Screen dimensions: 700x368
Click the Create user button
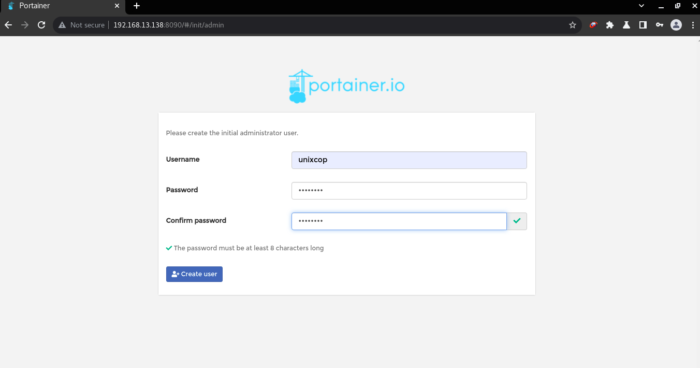point(194,274)
